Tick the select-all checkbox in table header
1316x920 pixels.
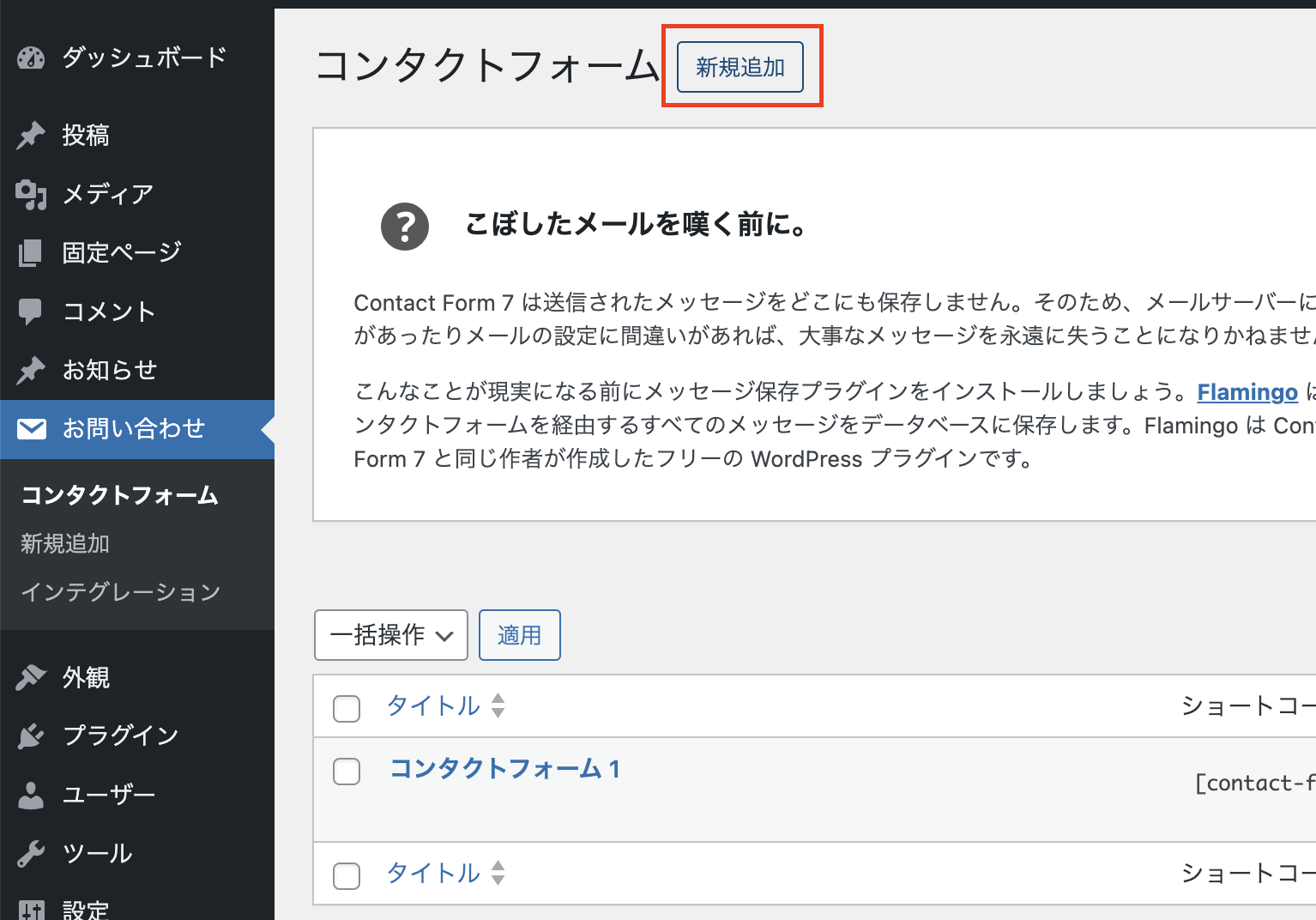[x=347, y=709]
